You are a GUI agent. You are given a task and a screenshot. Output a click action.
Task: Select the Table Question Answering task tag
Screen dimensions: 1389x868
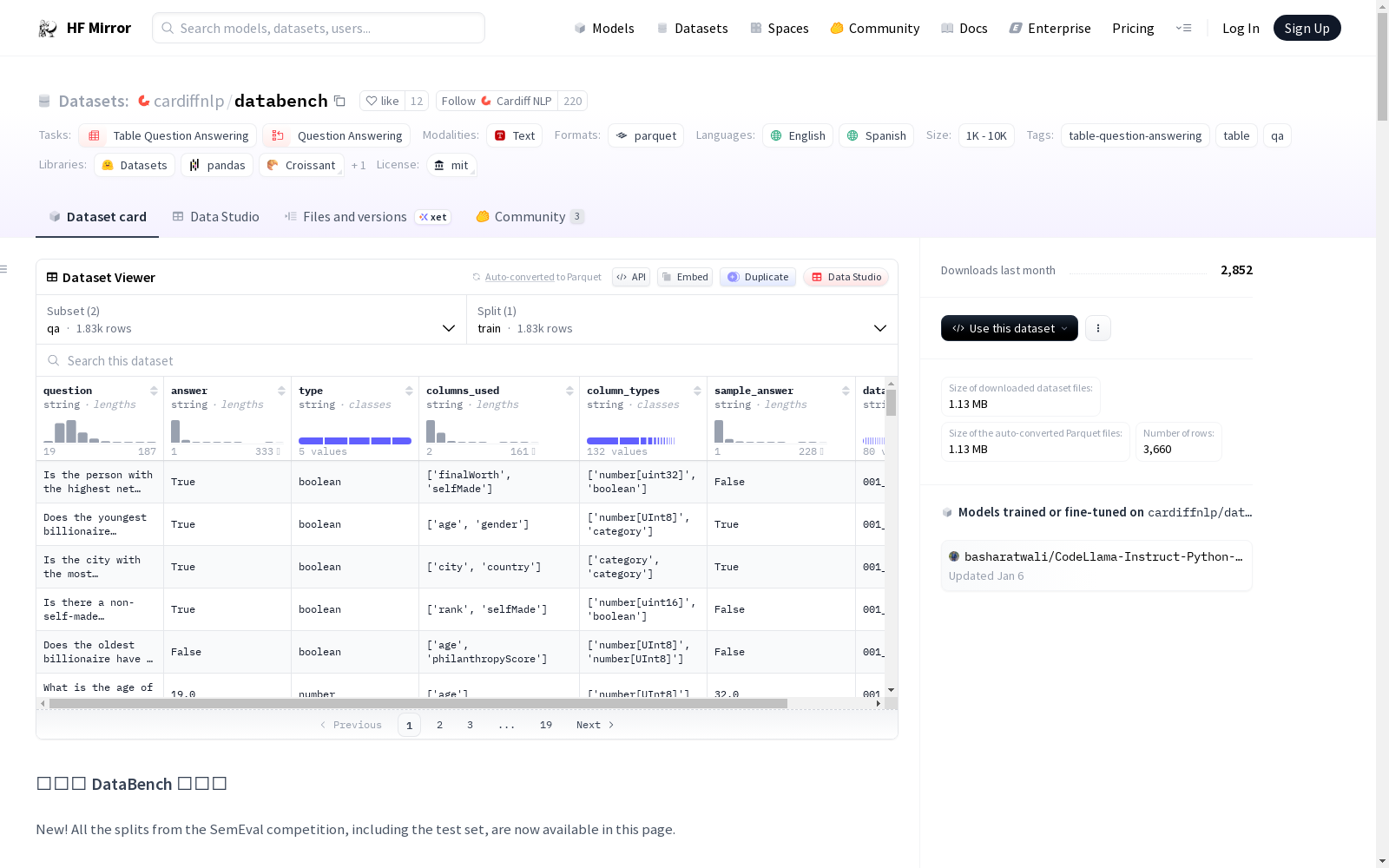[x=168, y=136]
